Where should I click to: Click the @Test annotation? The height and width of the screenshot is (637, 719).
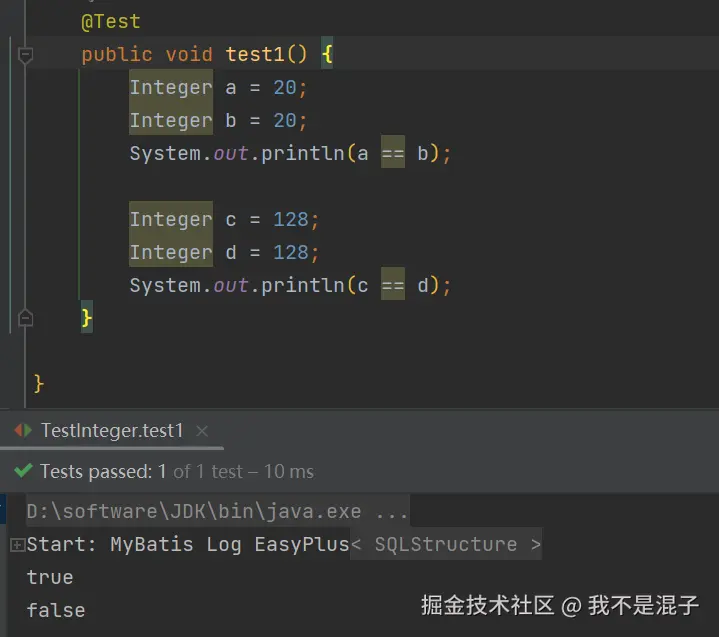[x=110, y=21]
